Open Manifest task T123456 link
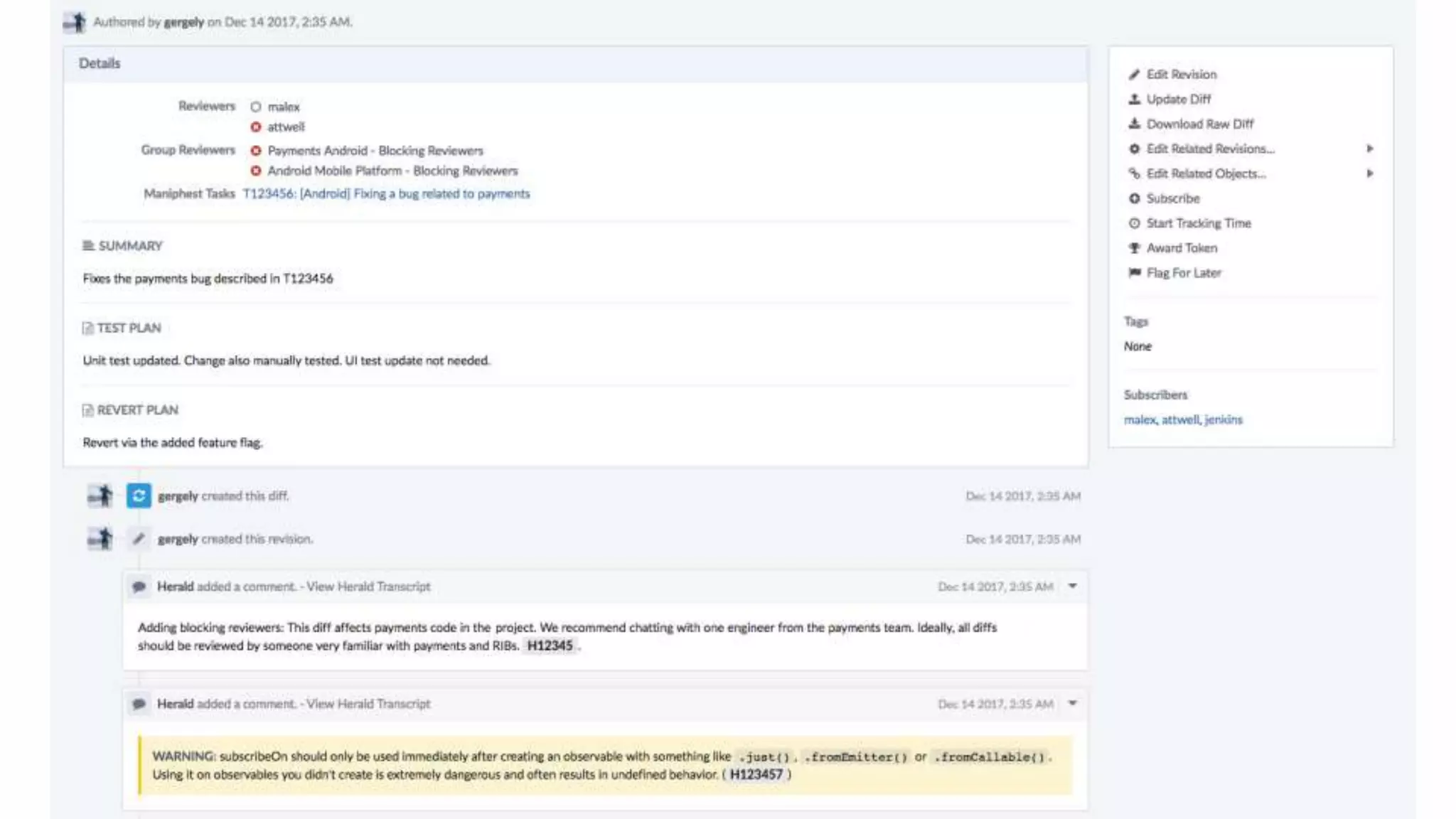The width and height of the screenshot is (1456, 819). pos(386,193)
